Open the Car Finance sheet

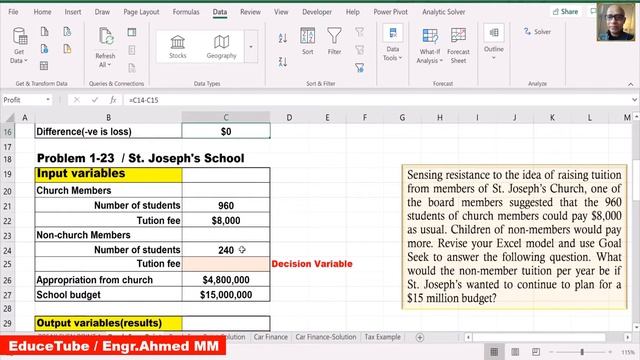[271, 337]
